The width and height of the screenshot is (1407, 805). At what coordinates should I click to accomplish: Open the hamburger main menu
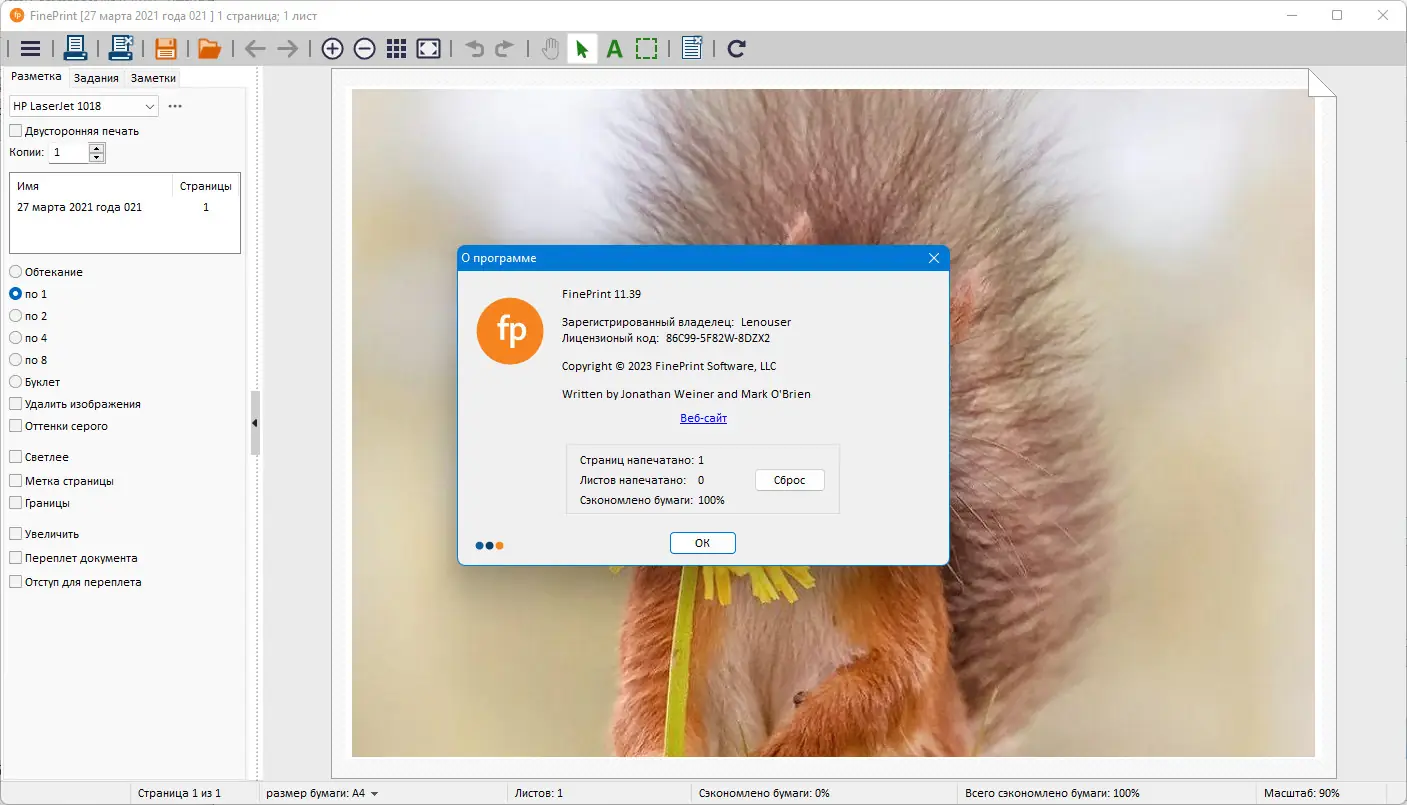coord(30,48)
